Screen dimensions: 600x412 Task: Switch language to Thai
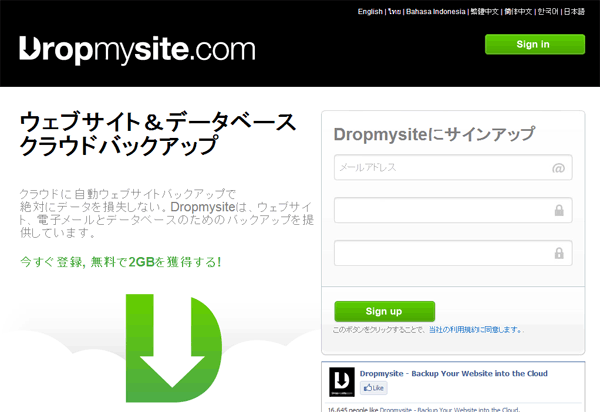(395, 12)
